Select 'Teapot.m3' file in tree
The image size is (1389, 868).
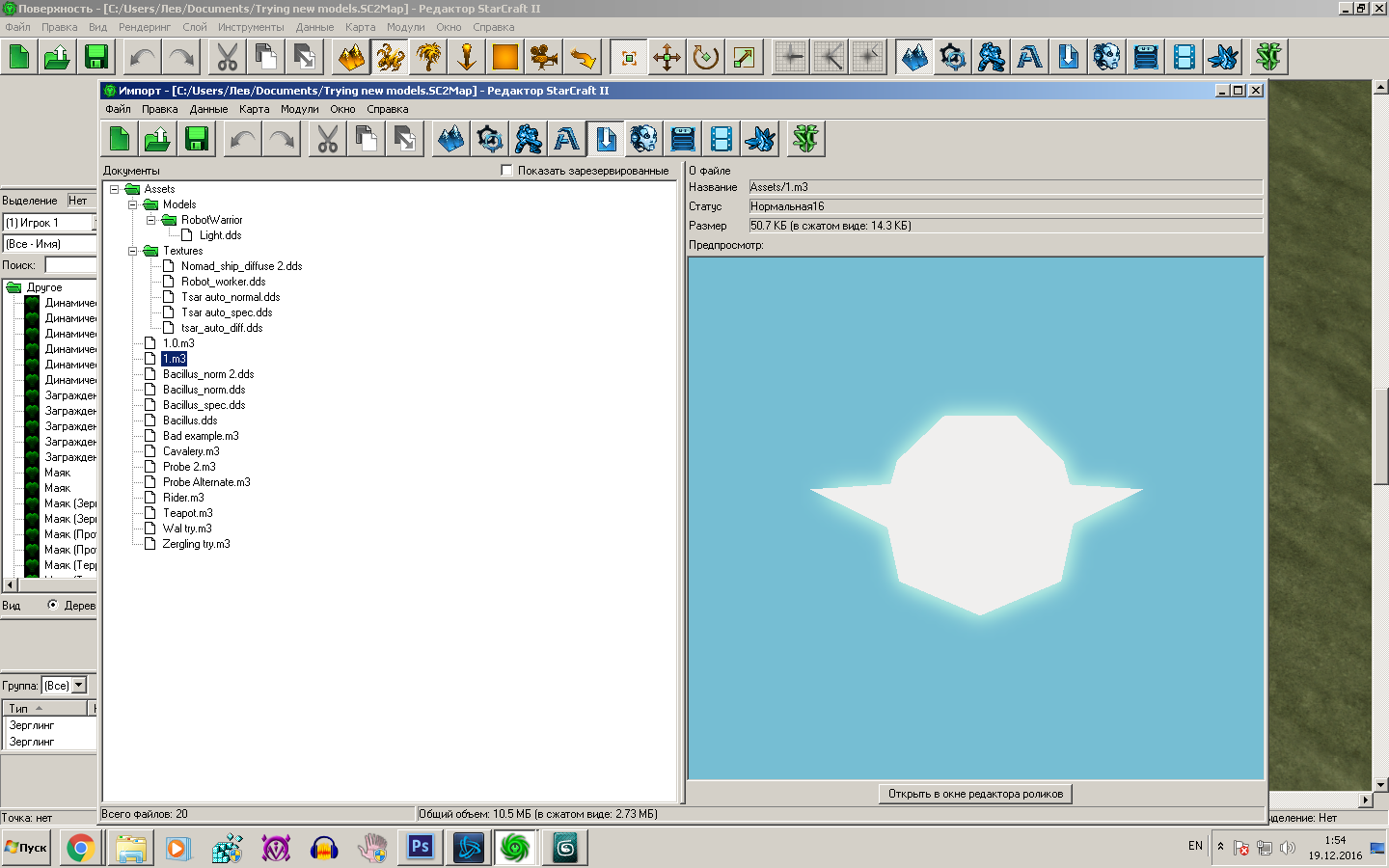tap(187, 513)
